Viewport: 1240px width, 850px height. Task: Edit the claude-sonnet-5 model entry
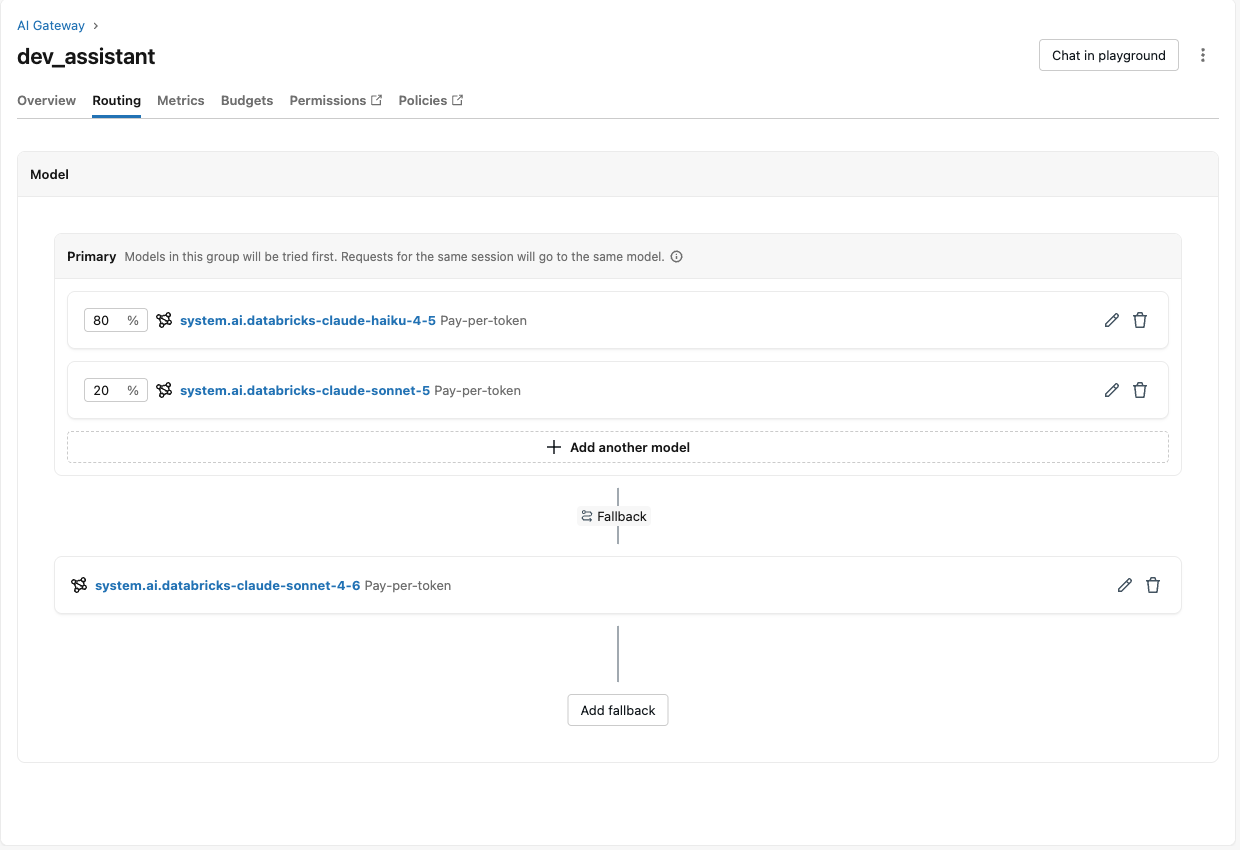(x=1111, y=390)
